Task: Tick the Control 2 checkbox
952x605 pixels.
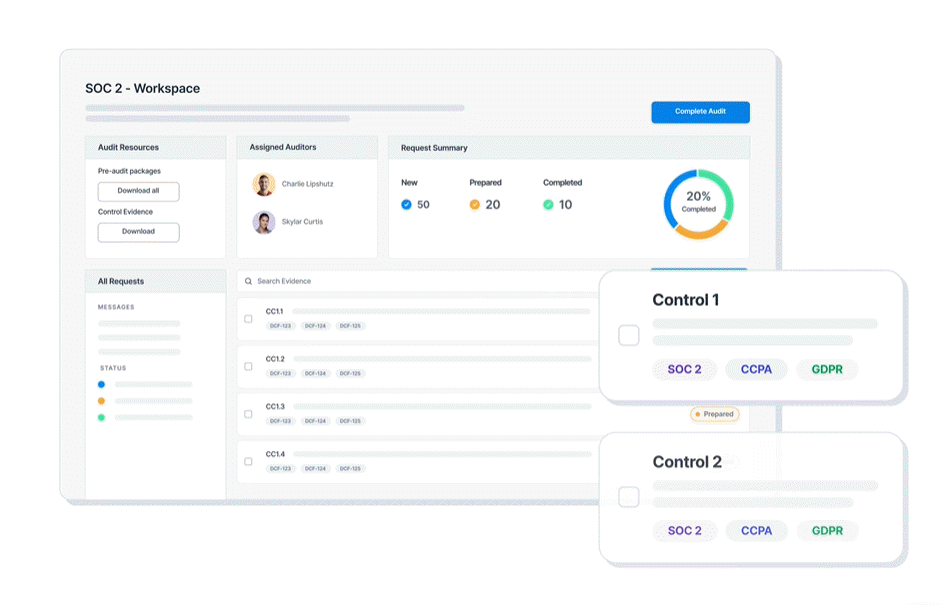Action: [x=629, y=497]
